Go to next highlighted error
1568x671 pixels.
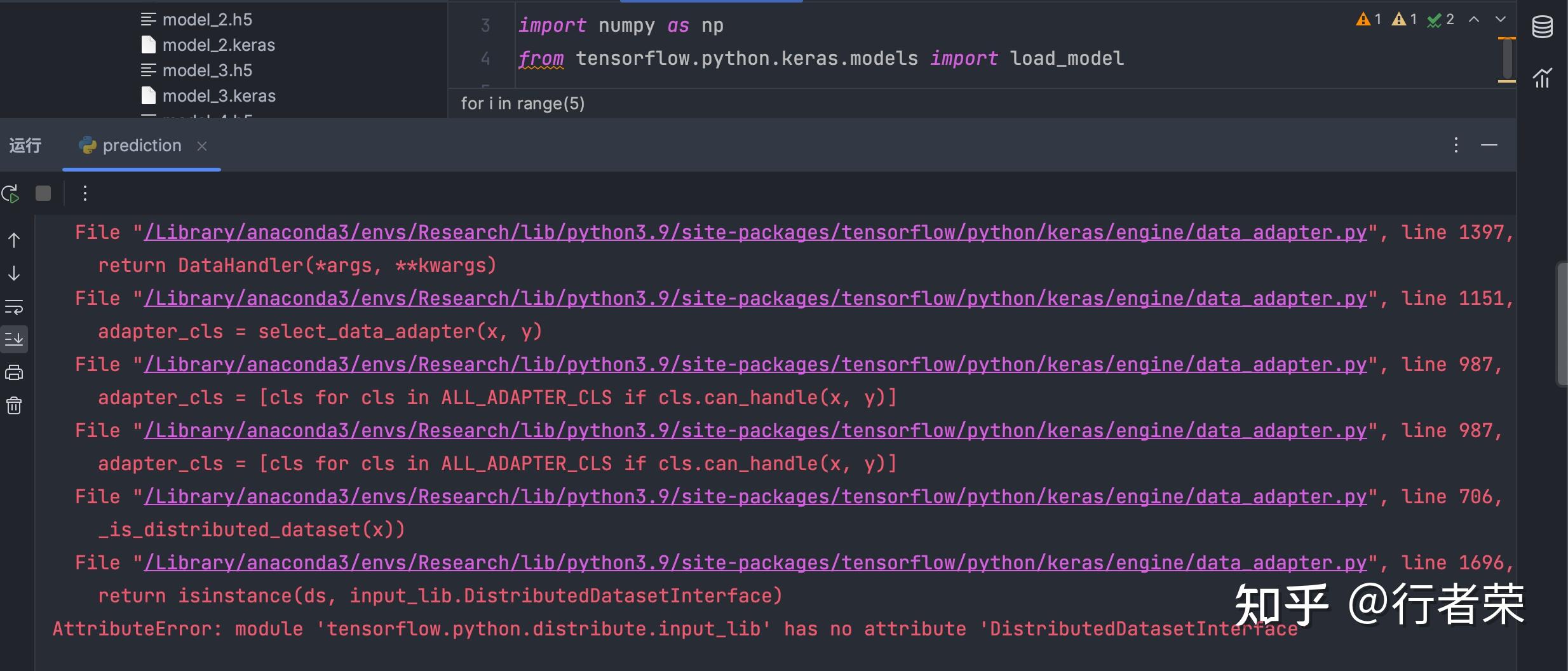(1501, 20)
